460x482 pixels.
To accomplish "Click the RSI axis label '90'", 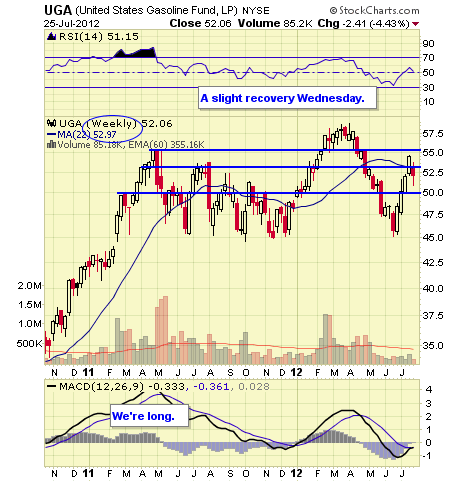I will tap(428, 43).
